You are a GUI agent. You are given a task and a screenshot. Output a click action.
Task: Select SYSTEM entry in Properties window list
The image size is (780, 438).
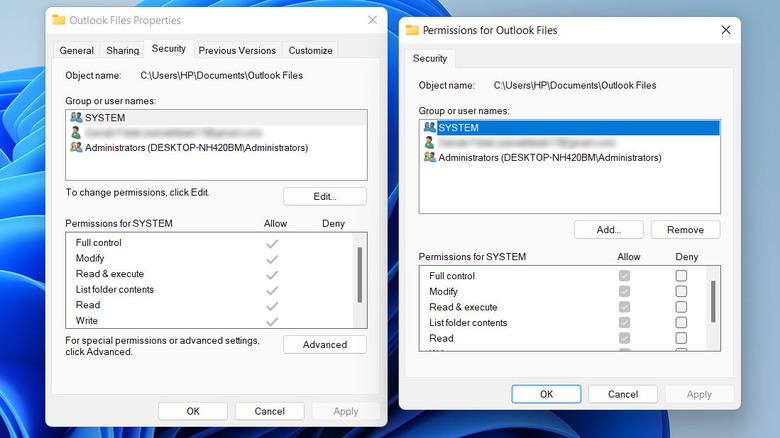pos(216,117)
